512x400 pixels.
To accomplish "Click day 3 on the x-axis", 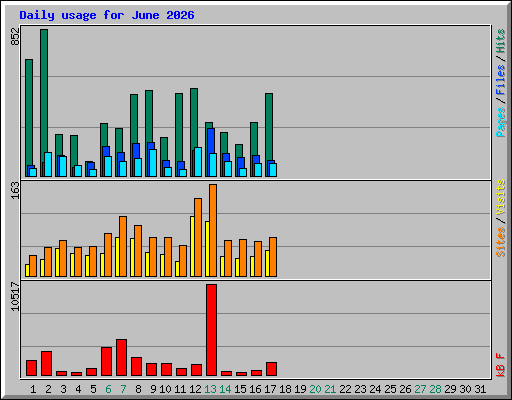I will (63, 389).
